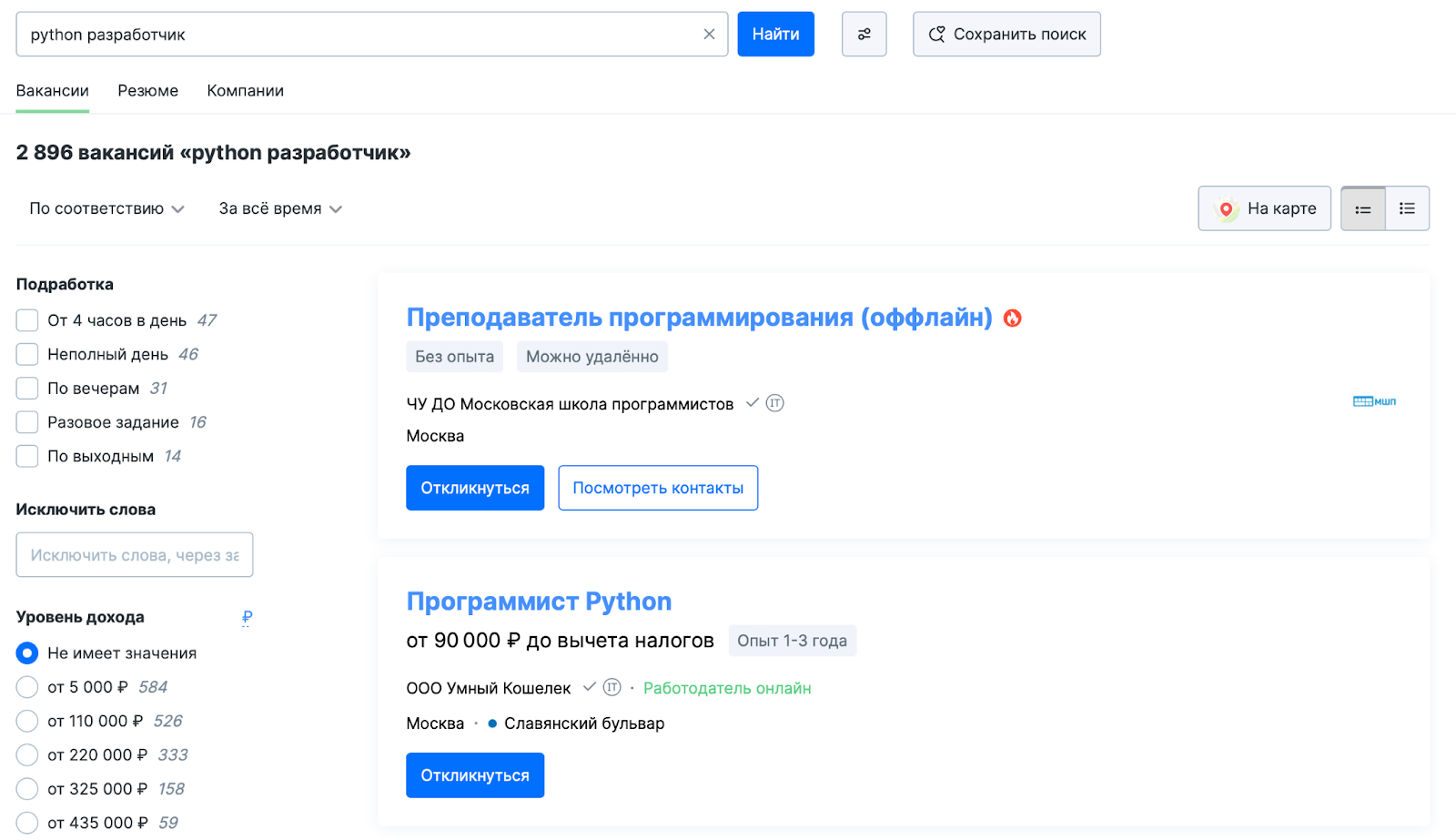The width and height of the screenshot is (1456, 840).
Task: Click the Сохранить поиск button
Action: click(x=1006, y=34)
